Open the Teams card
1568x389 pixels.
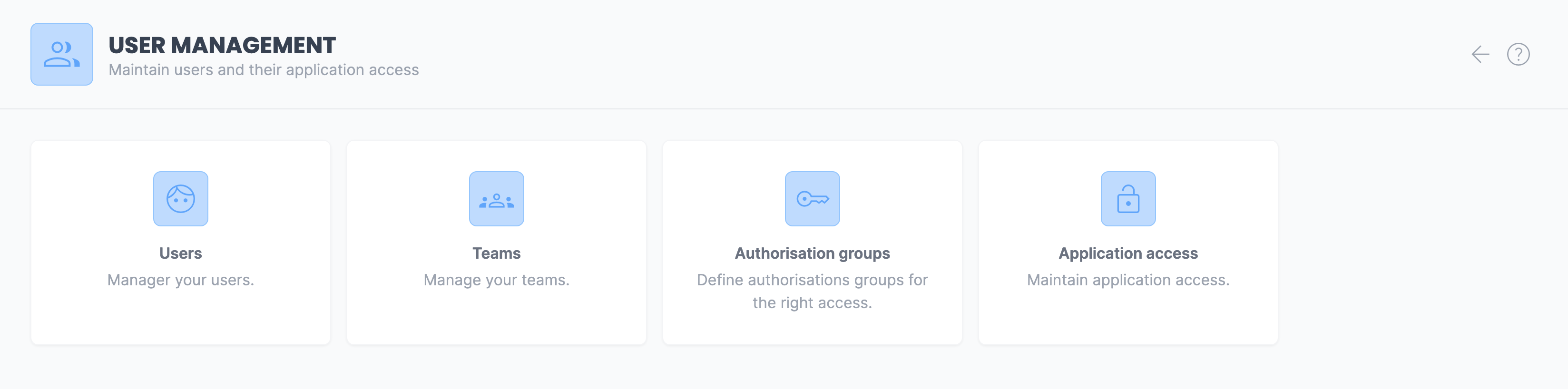pyautogui.click(x=497, y=243)
